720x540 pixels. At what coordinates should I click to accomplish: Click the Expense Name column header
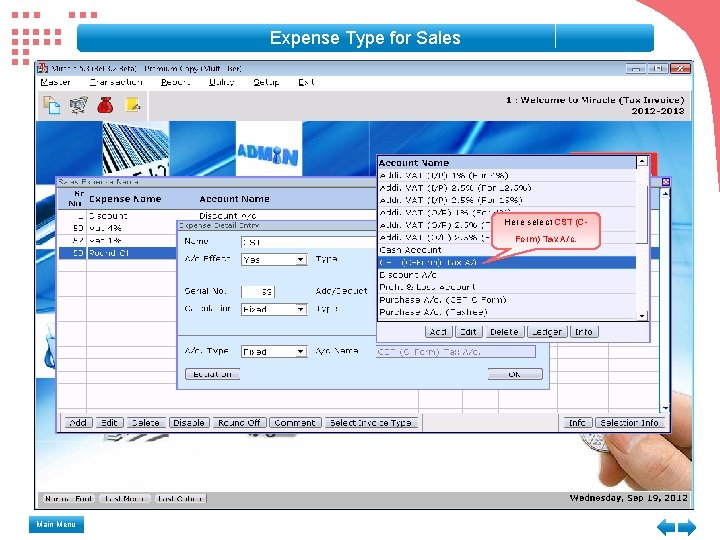pos(125,199)
